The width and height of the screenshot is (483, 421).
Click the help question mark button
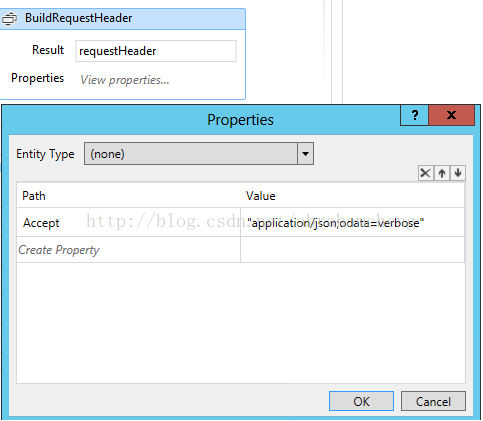click(414, 115)
